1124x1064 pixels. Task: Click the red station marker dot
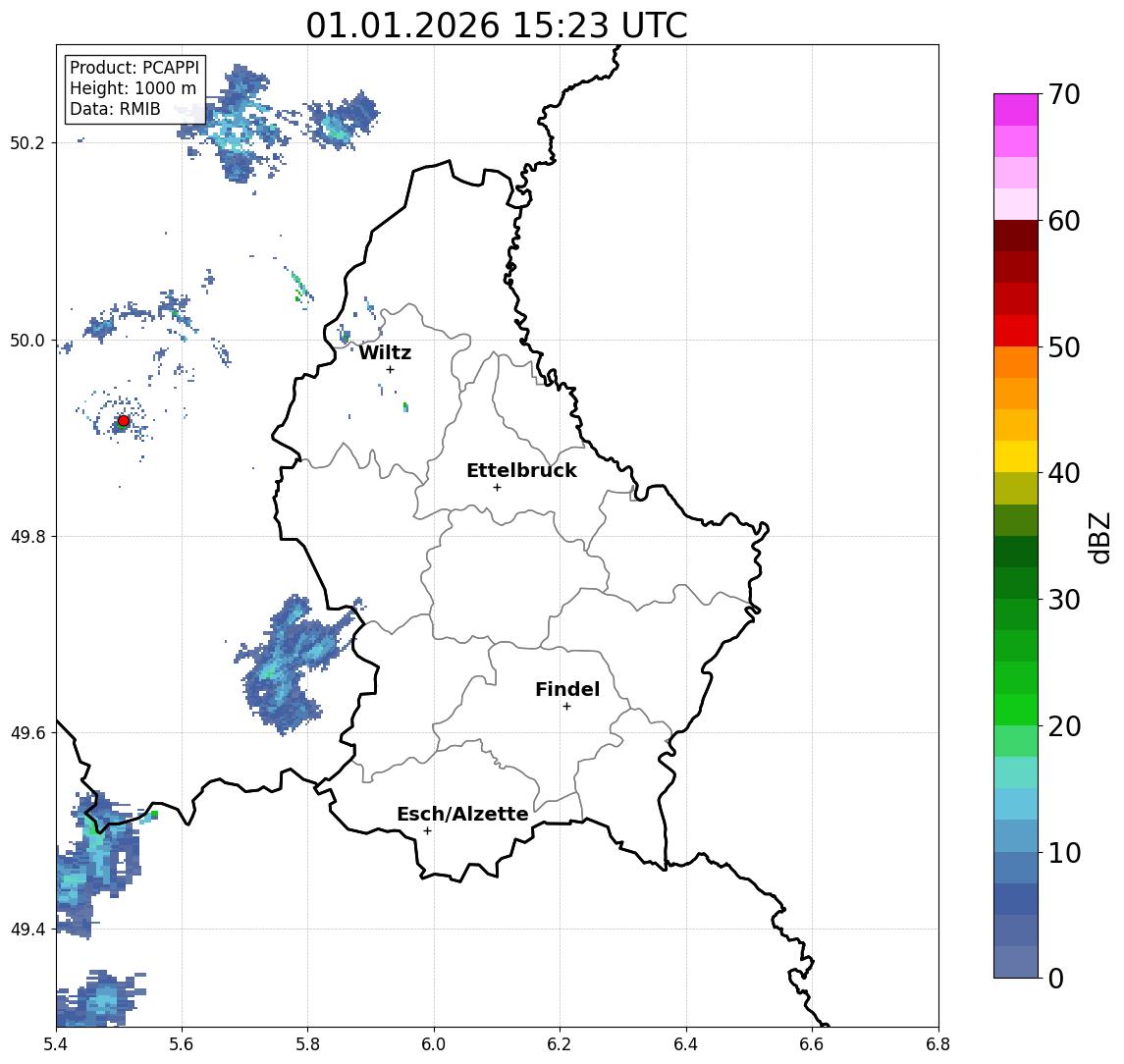(124, 421)
